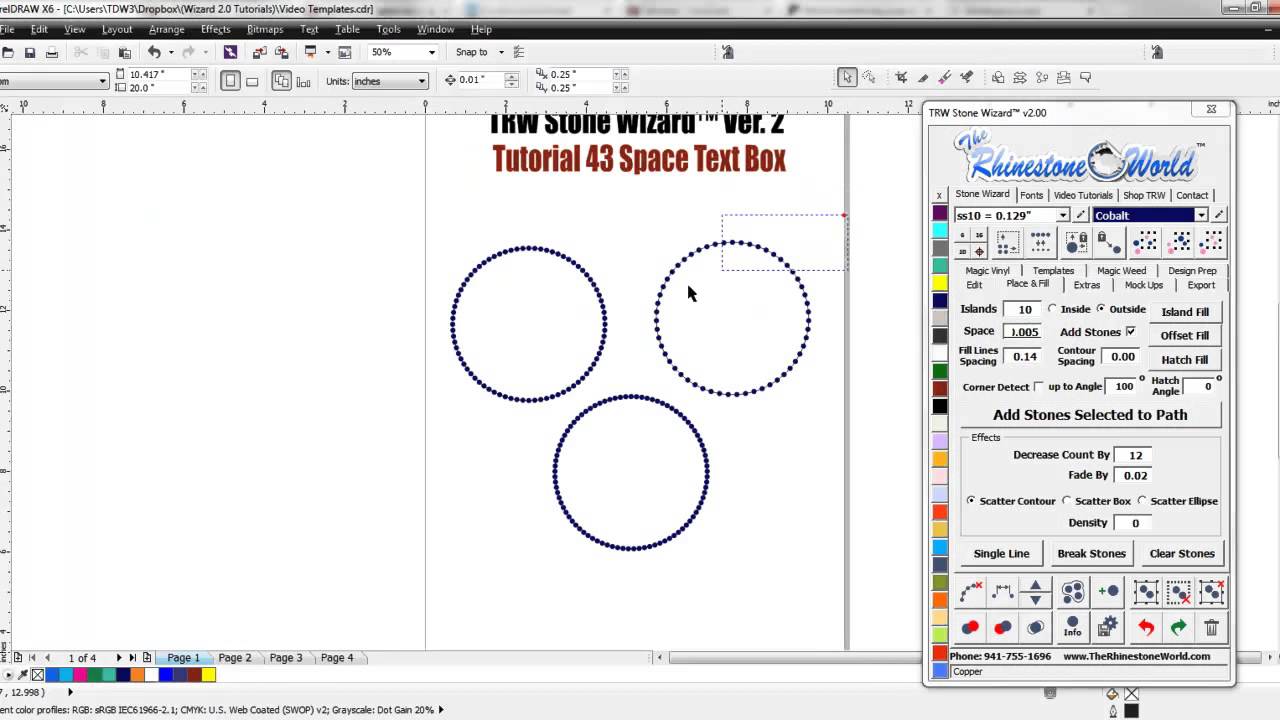Pick the yellow swatch in Stone Wizard palette
Image resolution: width=1280 pixels, height=720 pixels.
(x=940, y=284)
